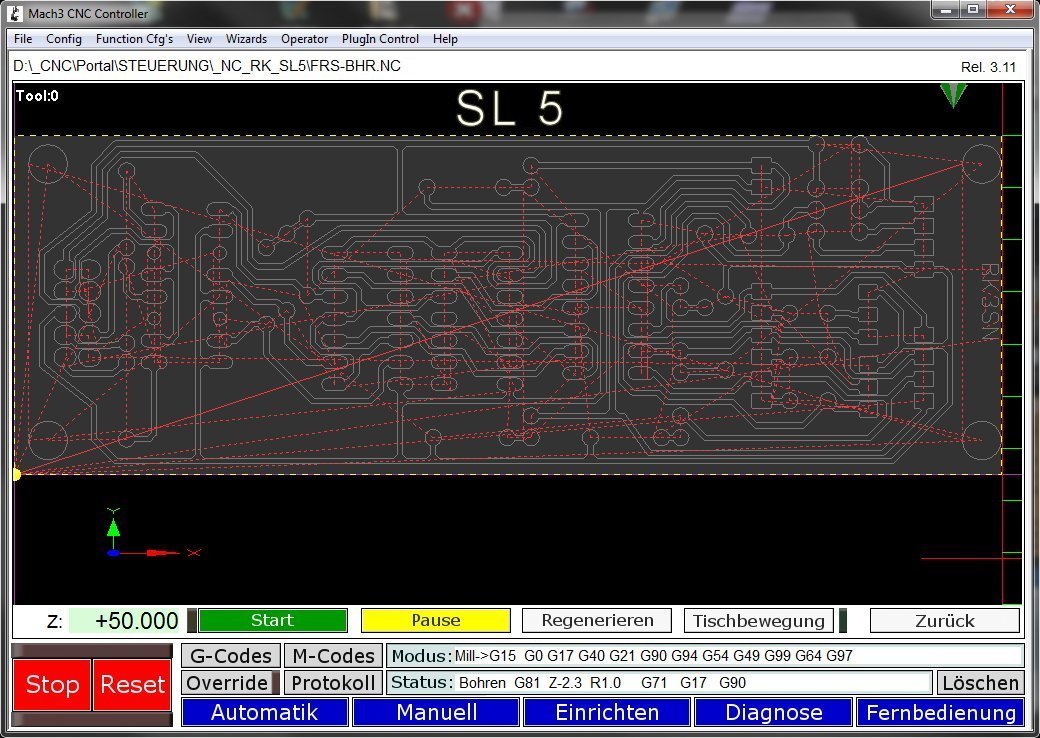Viewport: 1040px width, 738px height.
Task: Click the Z: axis label
Action: (x=55, y=621)
